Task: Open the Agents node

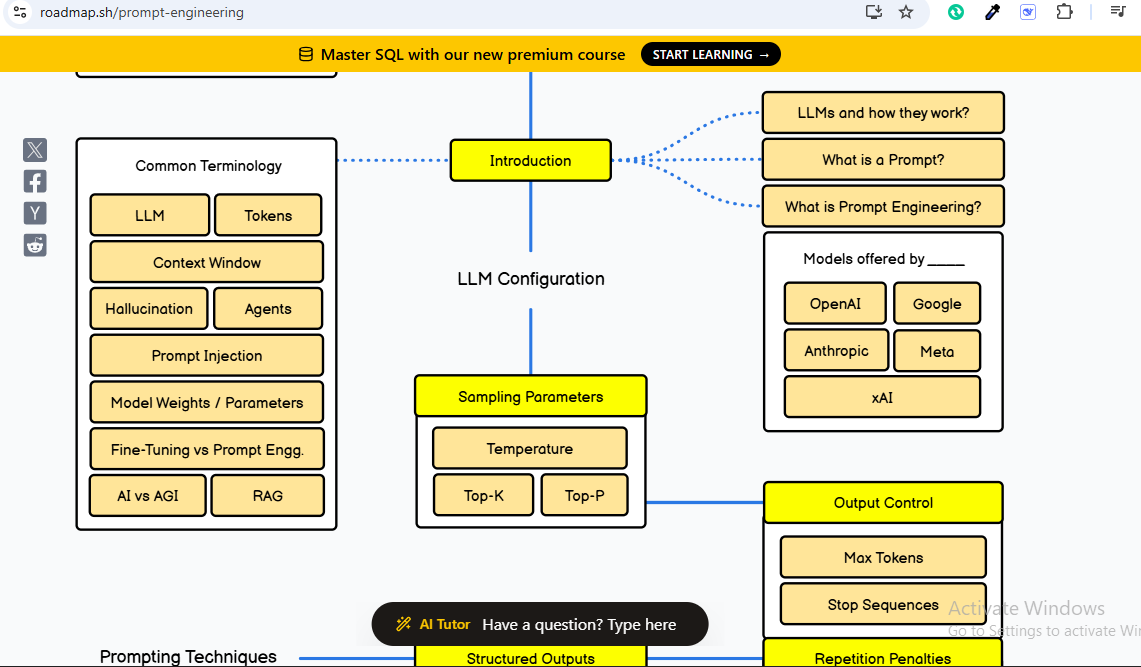Action: [x=268, y=308]
